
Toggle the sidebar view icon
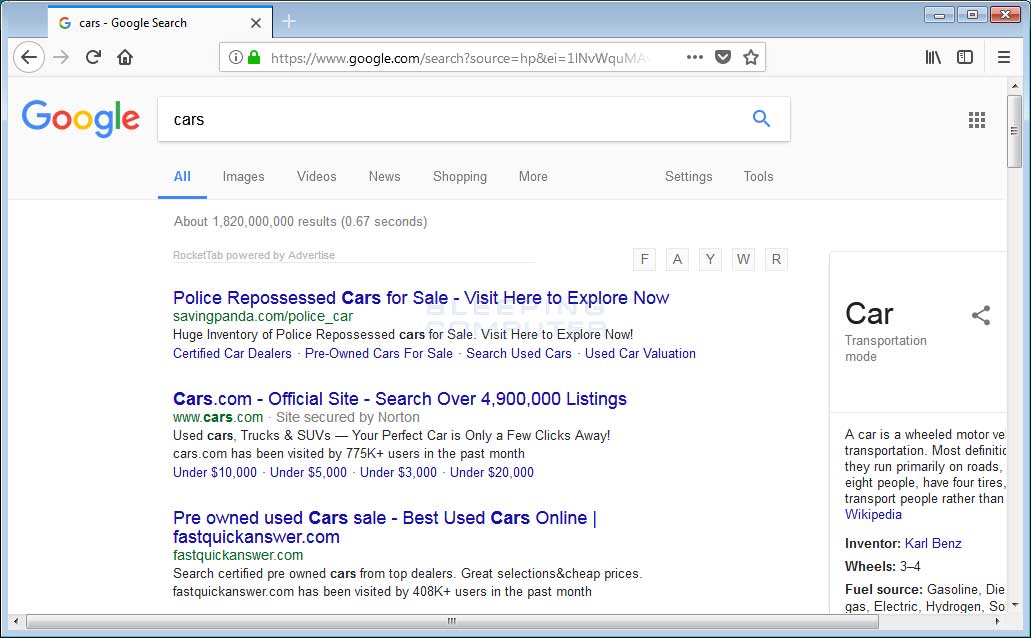(x=965, y=57)
